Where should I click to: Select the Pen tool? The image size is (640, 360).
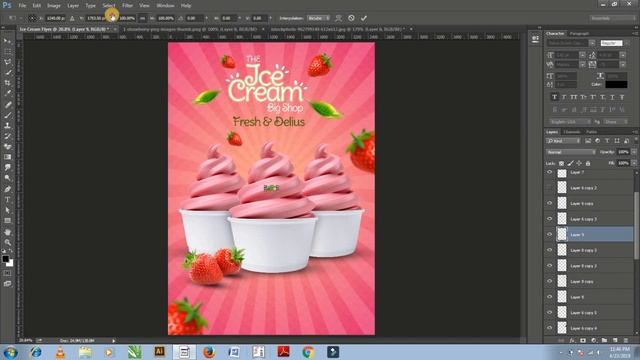click(x=7, y=189)
